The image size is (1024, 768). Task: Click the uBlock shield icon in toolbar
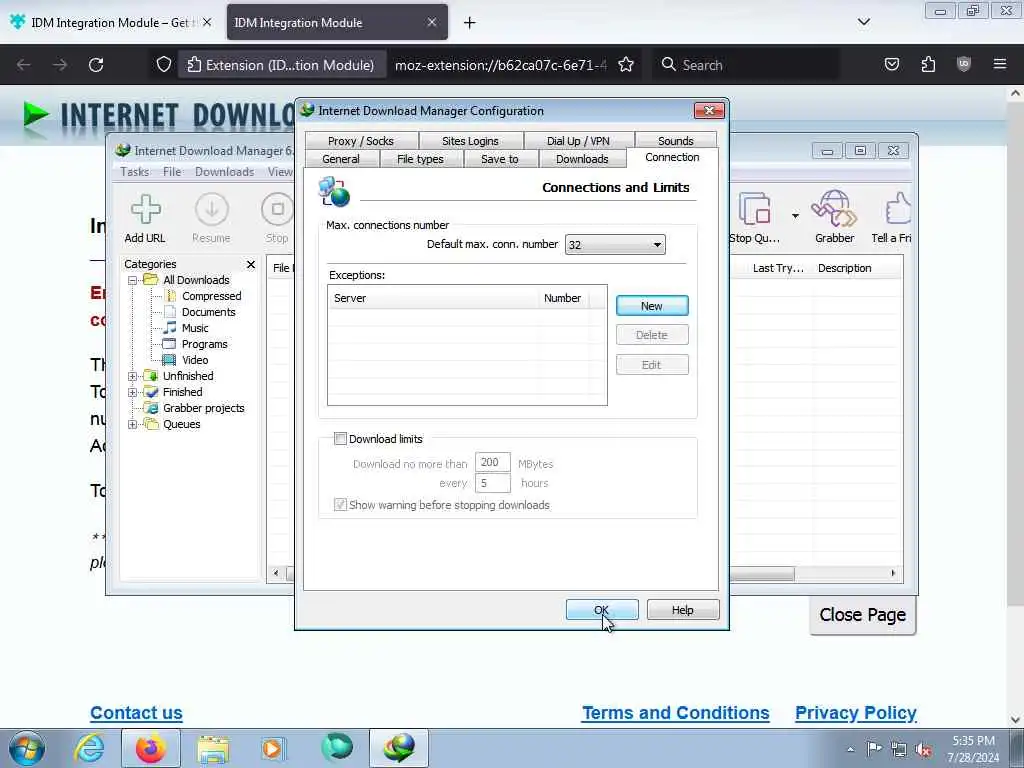964,65
